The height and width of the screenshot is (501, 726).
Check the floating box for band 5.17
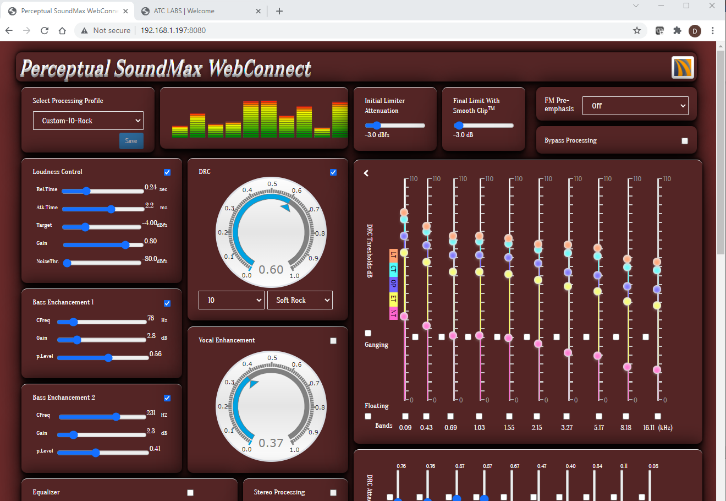point(599,416)
